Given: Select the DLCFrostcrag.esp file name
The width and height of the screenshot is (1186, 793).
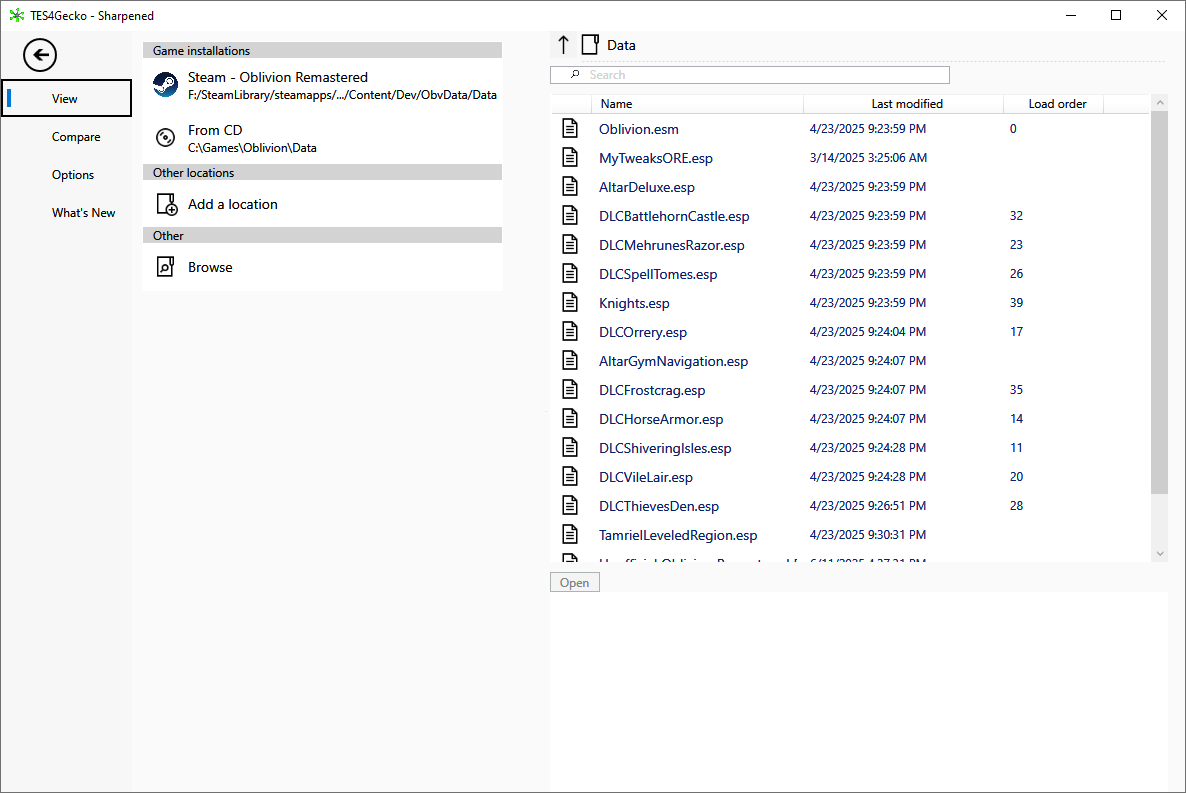Looking at the screenshot, I should click(x=652, y=390).
